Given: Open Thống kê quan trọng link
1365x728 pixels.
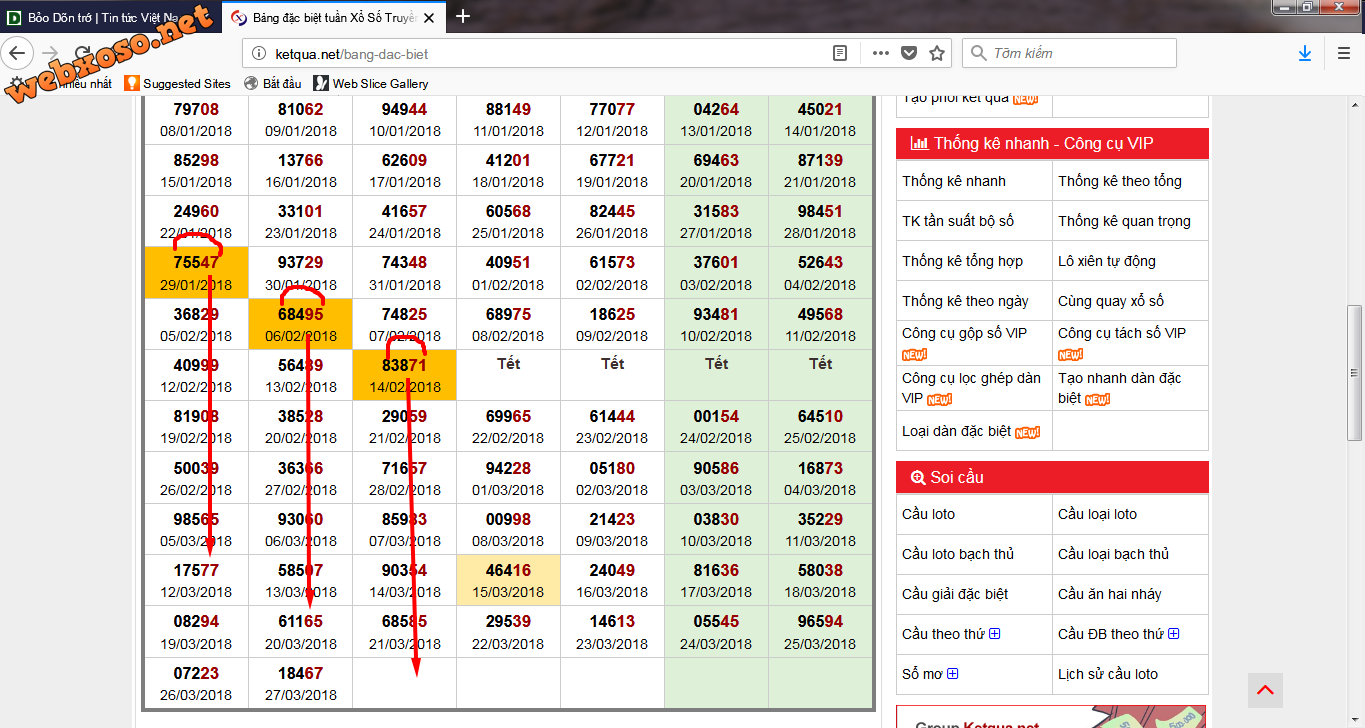Looking at the screenshot, I should tap(1124, 221).
